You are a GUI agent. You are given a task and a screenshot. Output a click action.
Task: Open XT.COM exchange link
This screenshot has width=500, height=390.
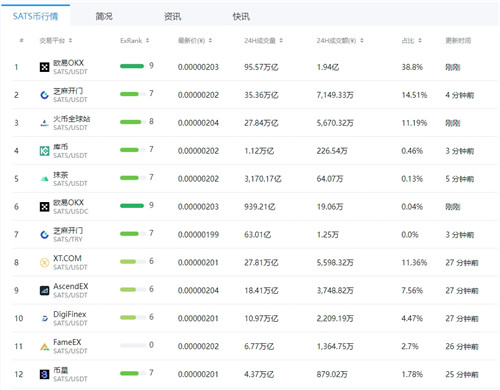67,258
